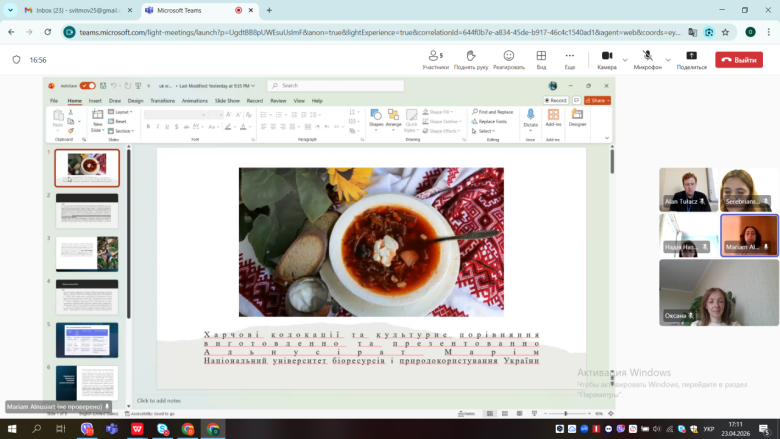Screen dimensions: 780x439
Task: Select Alan Tulacz video tile
Action: click(688, 190)
